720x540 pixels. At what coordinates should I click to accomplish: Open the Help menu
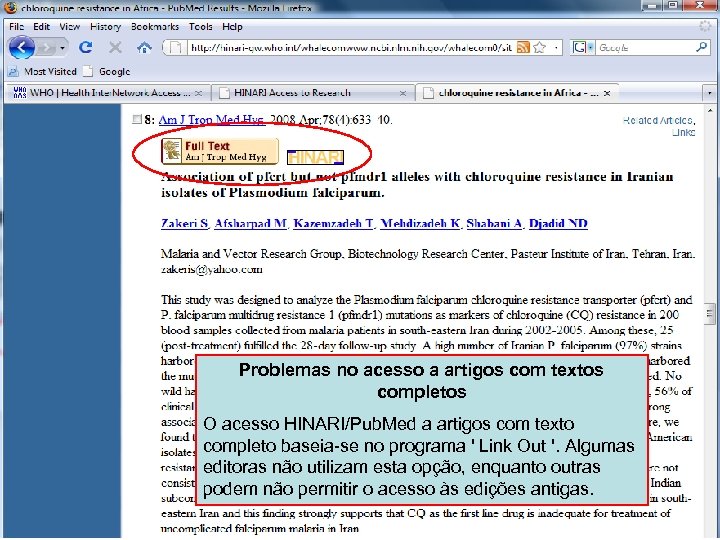point(232,27)
